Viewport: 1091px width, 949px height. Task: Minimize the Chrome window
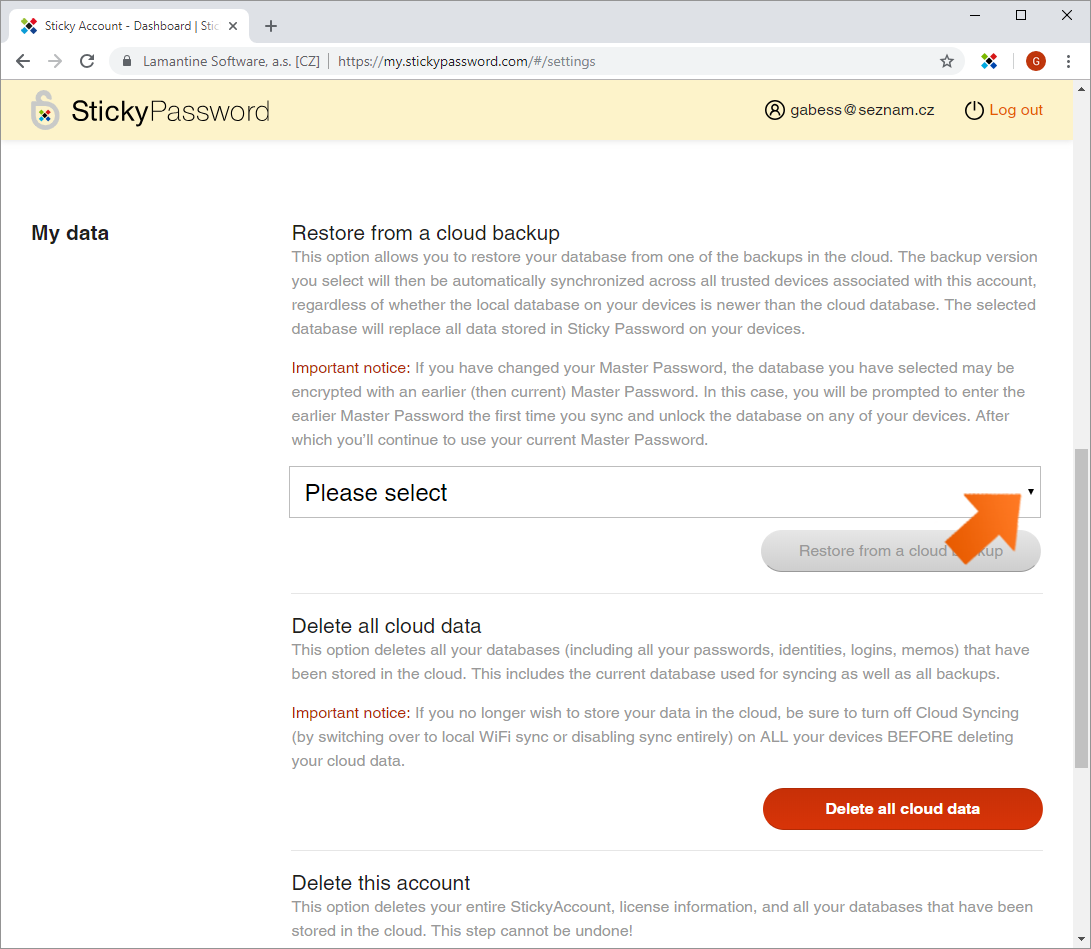coord(975,15)
